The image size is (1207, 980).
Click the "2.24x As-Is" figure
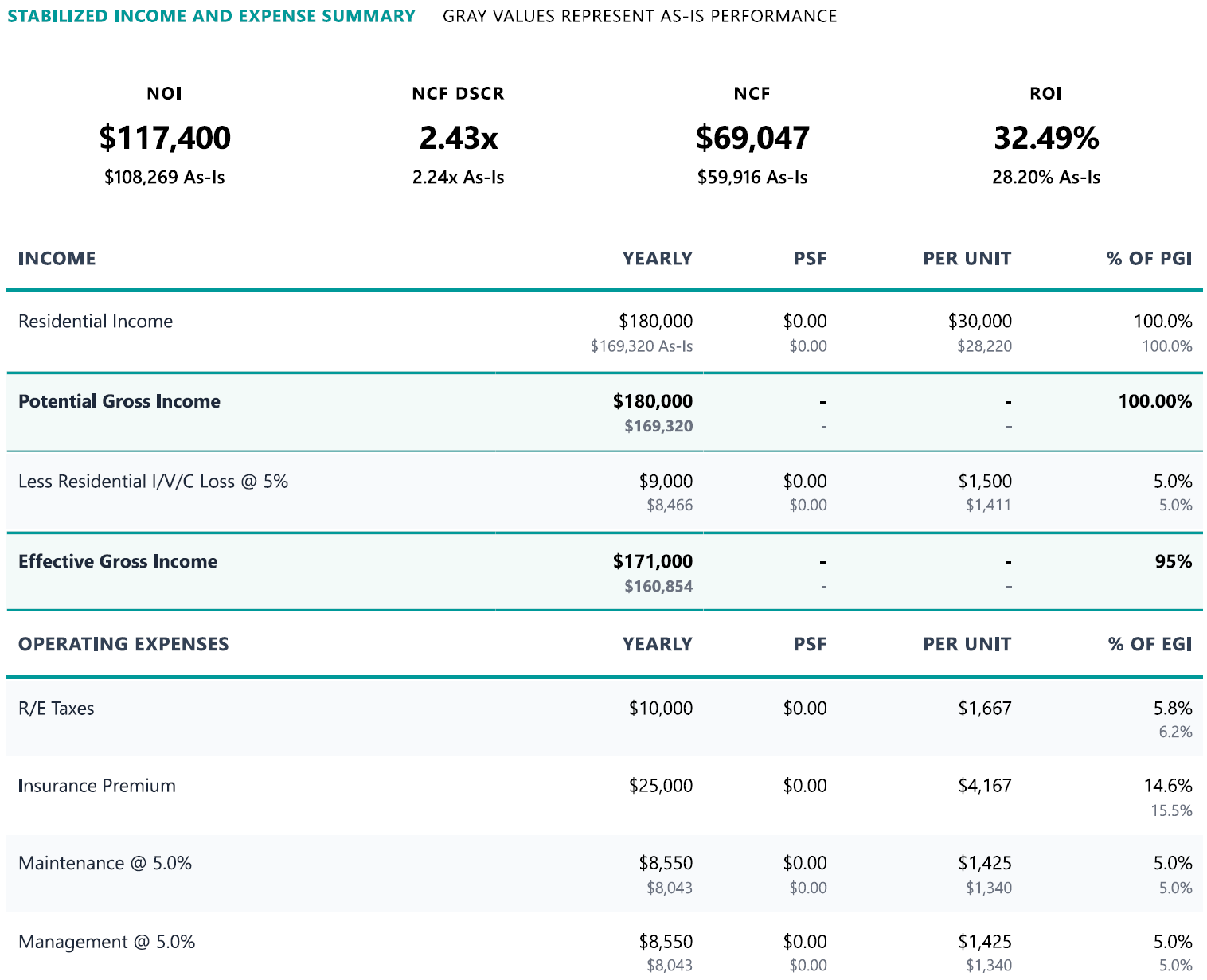click(459, 177)
